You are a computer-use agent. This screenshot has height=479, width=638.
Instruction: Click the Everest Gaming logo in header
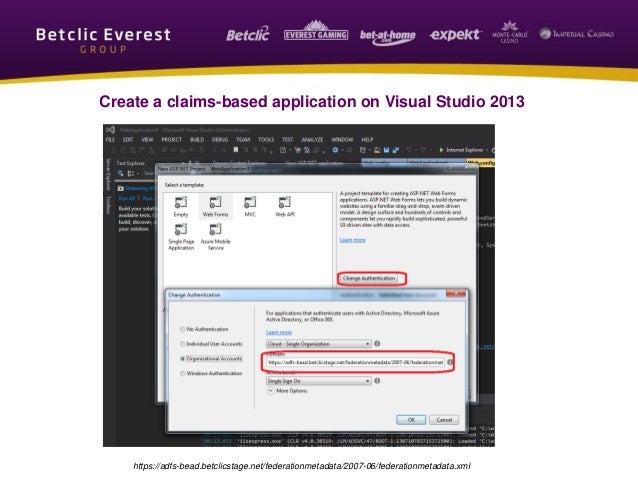316,31
